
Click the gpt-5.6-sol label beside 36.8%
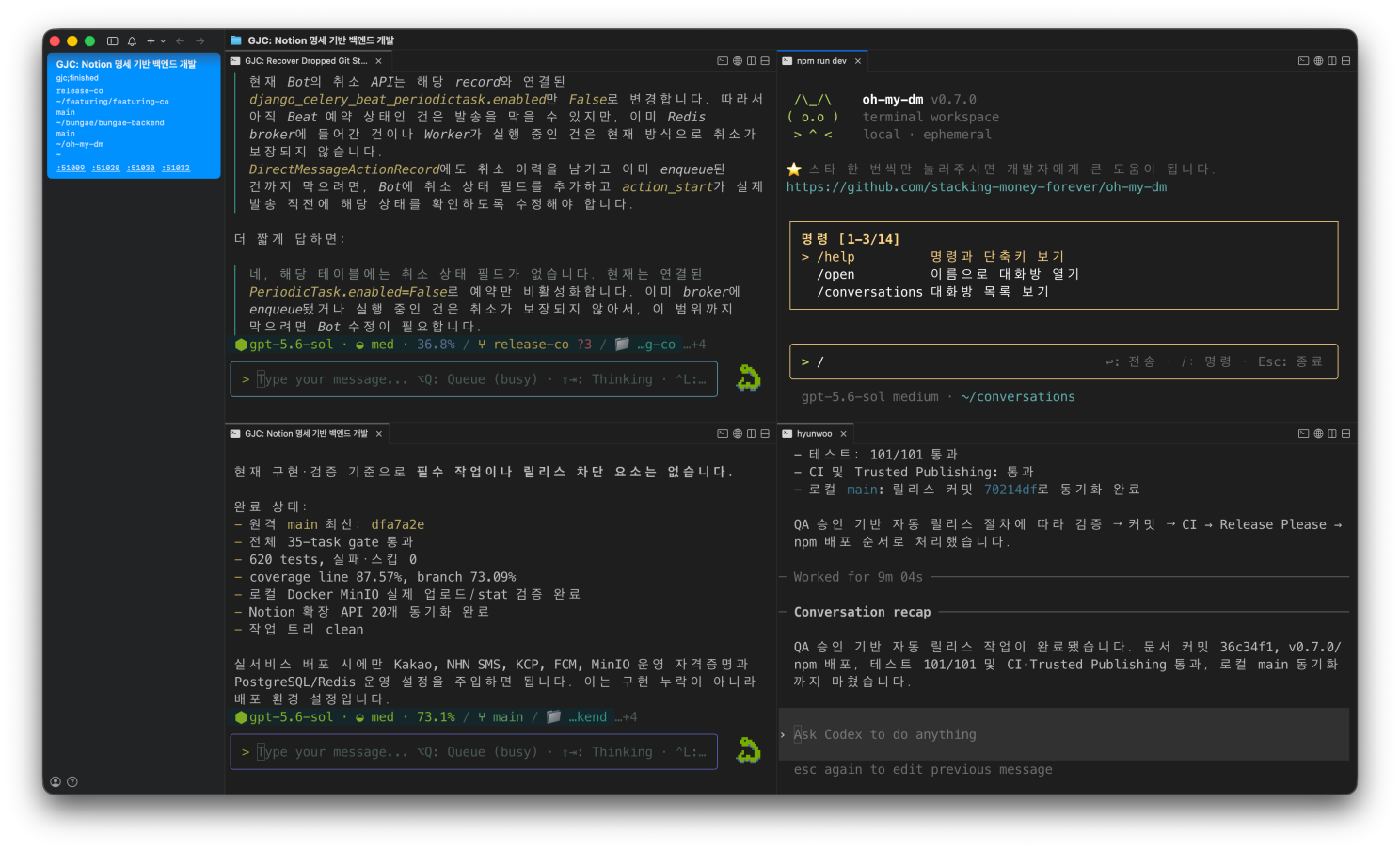pyautogui.click(x=291, y=345)
